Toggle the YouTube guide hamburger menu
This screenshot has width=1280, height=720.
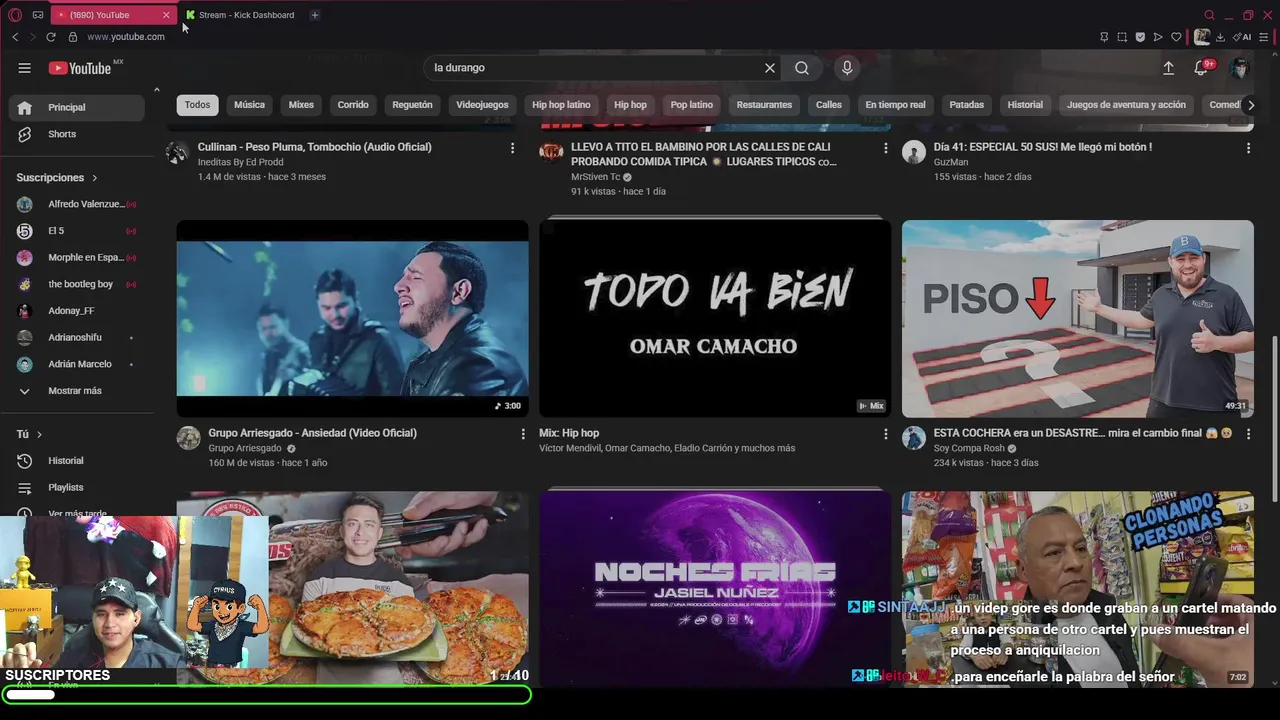point(24,68)
